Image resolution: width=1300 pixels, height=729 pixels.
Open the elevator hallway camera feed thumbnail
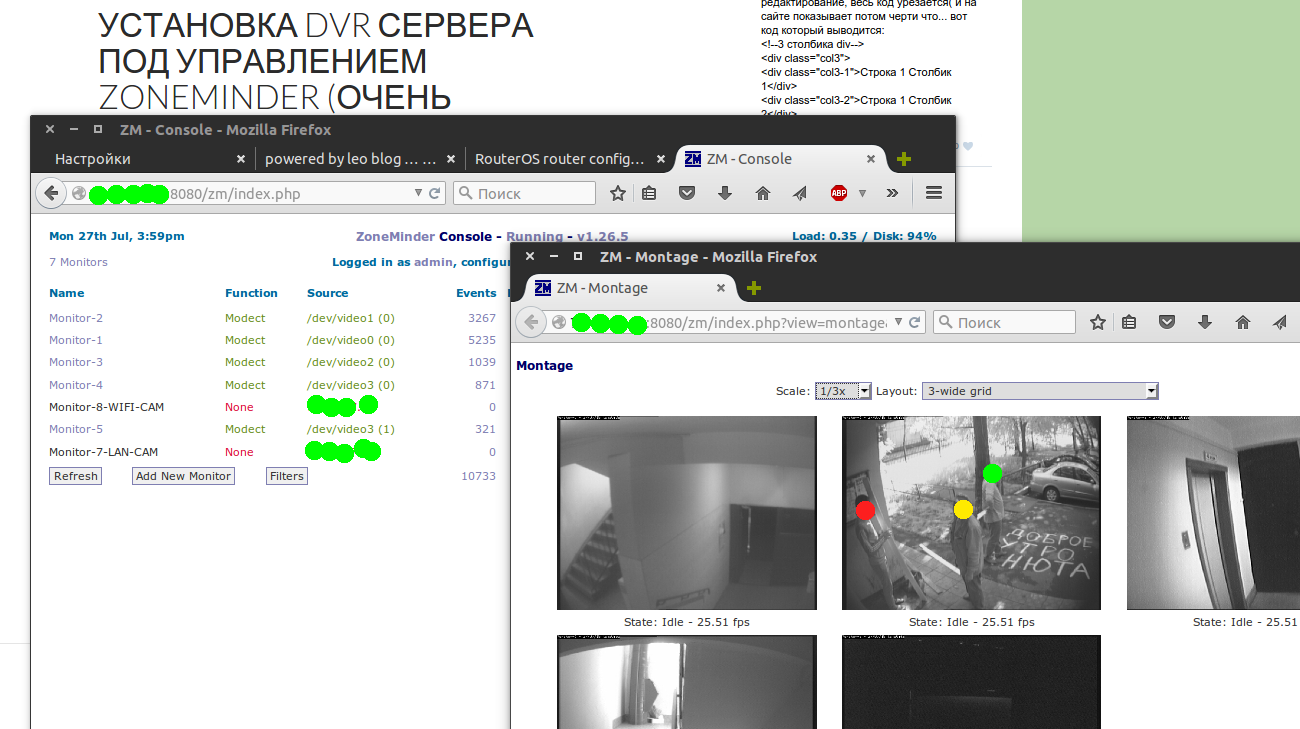point(1213,513)
